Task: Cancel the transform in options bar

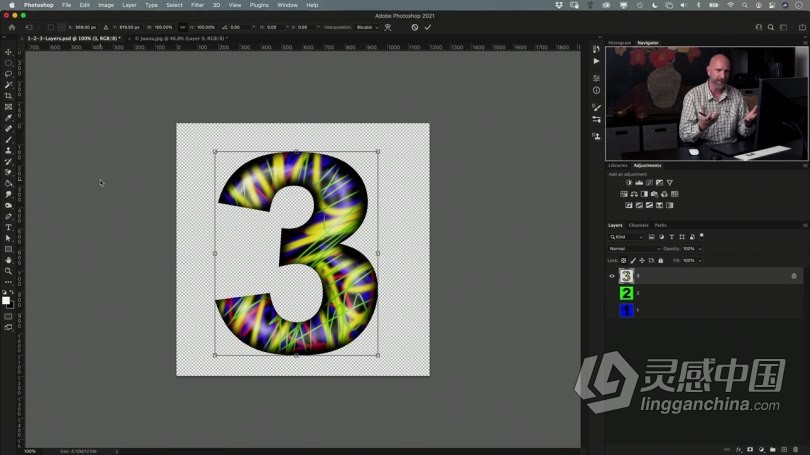Action: [x=415, y=27]
